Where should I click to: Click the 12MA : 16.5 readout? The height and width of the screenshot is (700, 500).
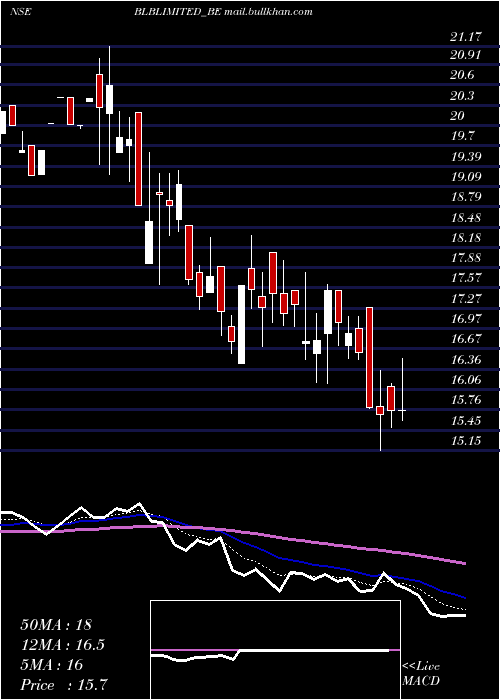pos(63,645)
